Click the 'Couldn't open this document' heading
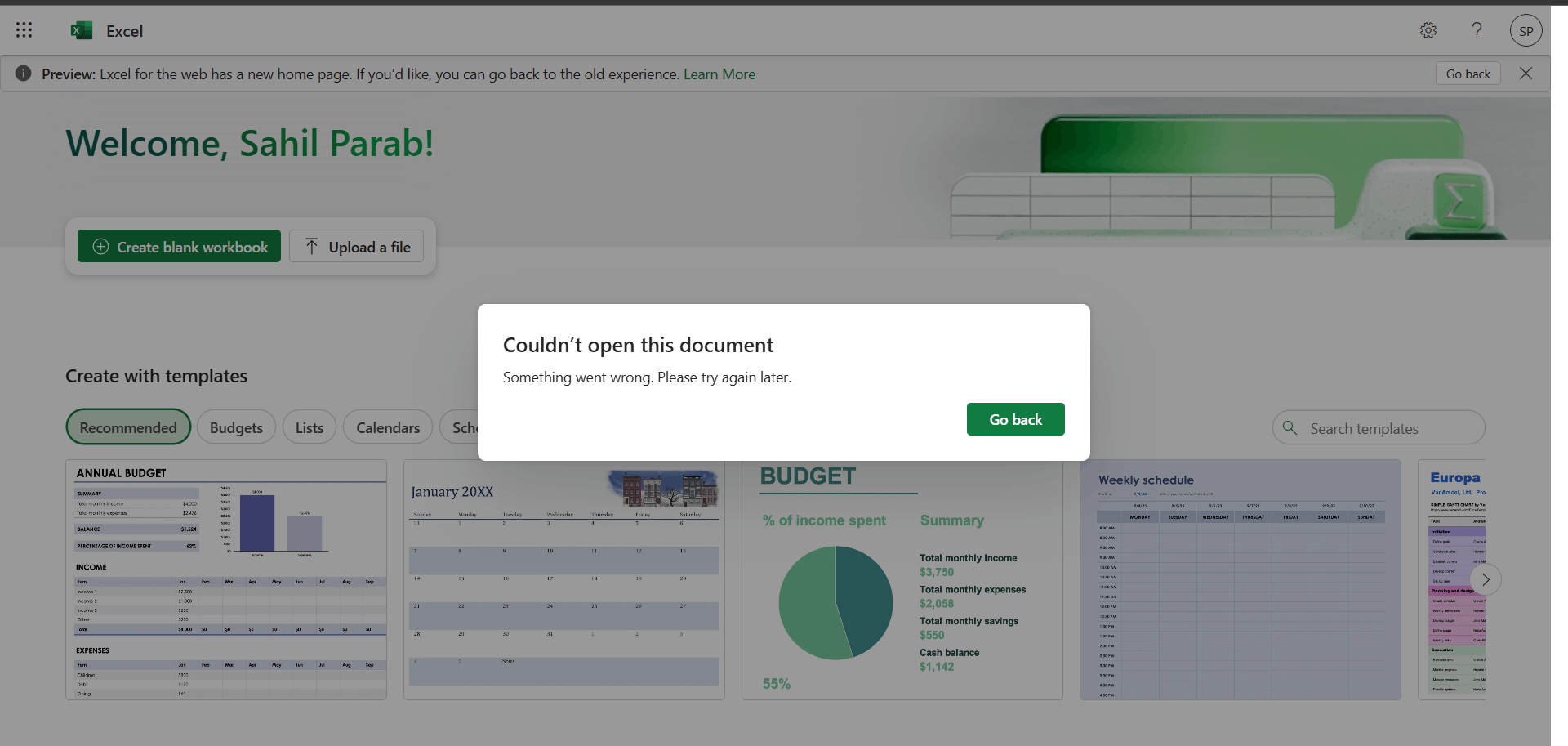 point(638,345)
